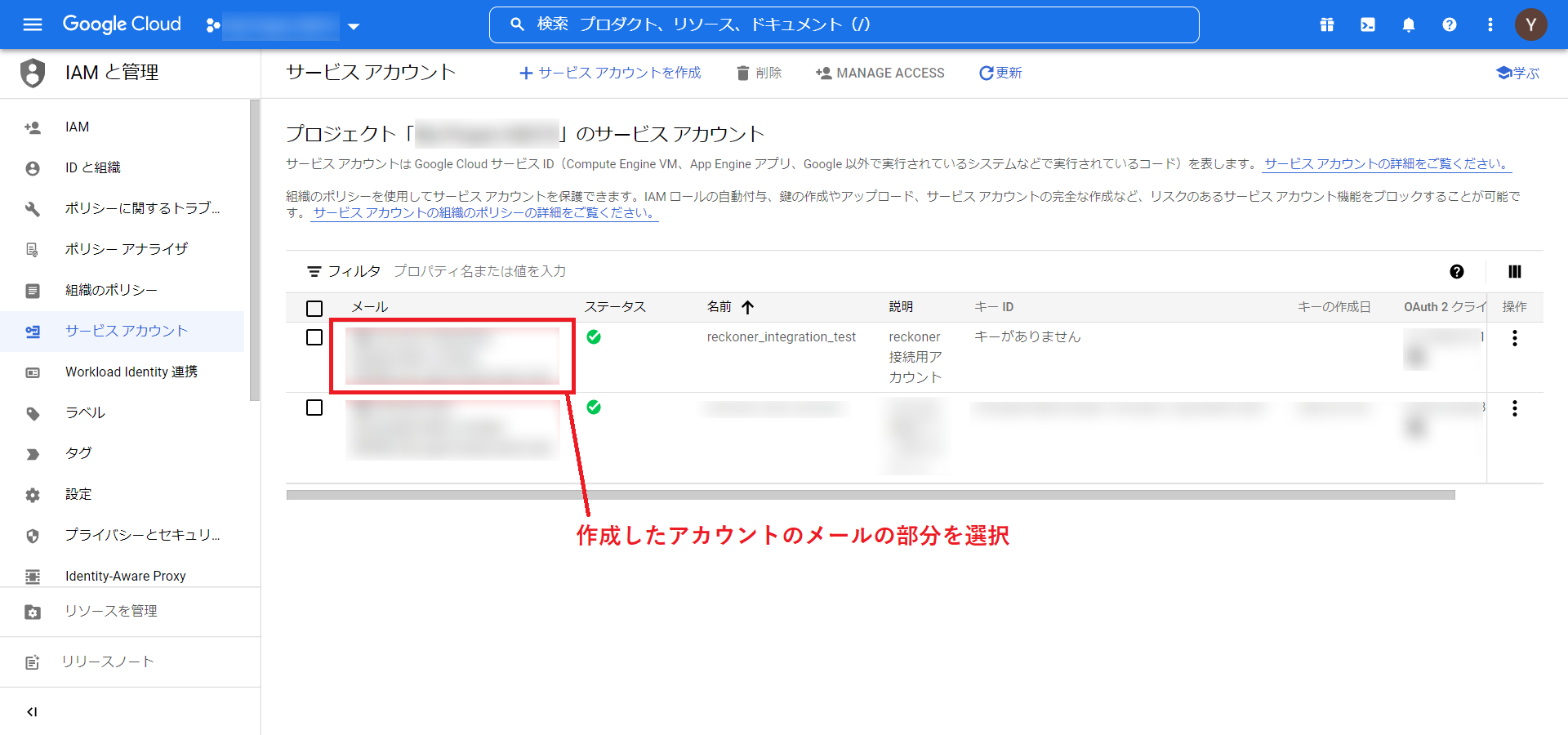
Task: Open the help menu icon
Action: pyautogui.click(x=1450, y=24)
